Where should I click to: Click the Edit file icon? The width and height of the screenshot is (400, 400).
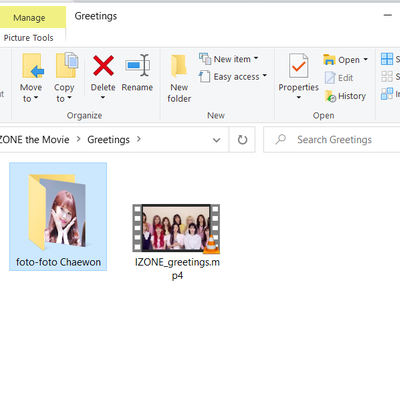point(330,78)
